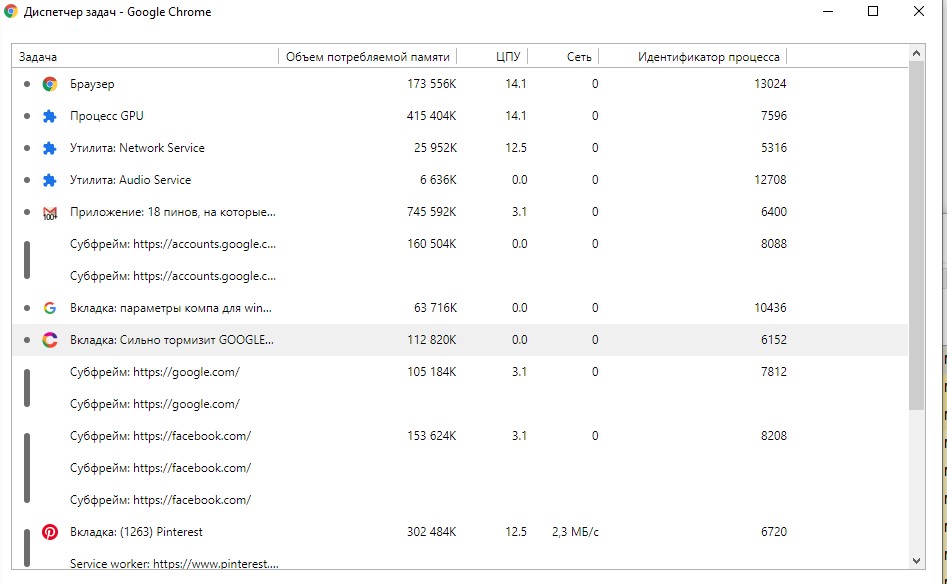Click the puzzle icon for Процесс GPU
Image resolution: width=947 pixels, height=584 pixels.
(50, 116)
